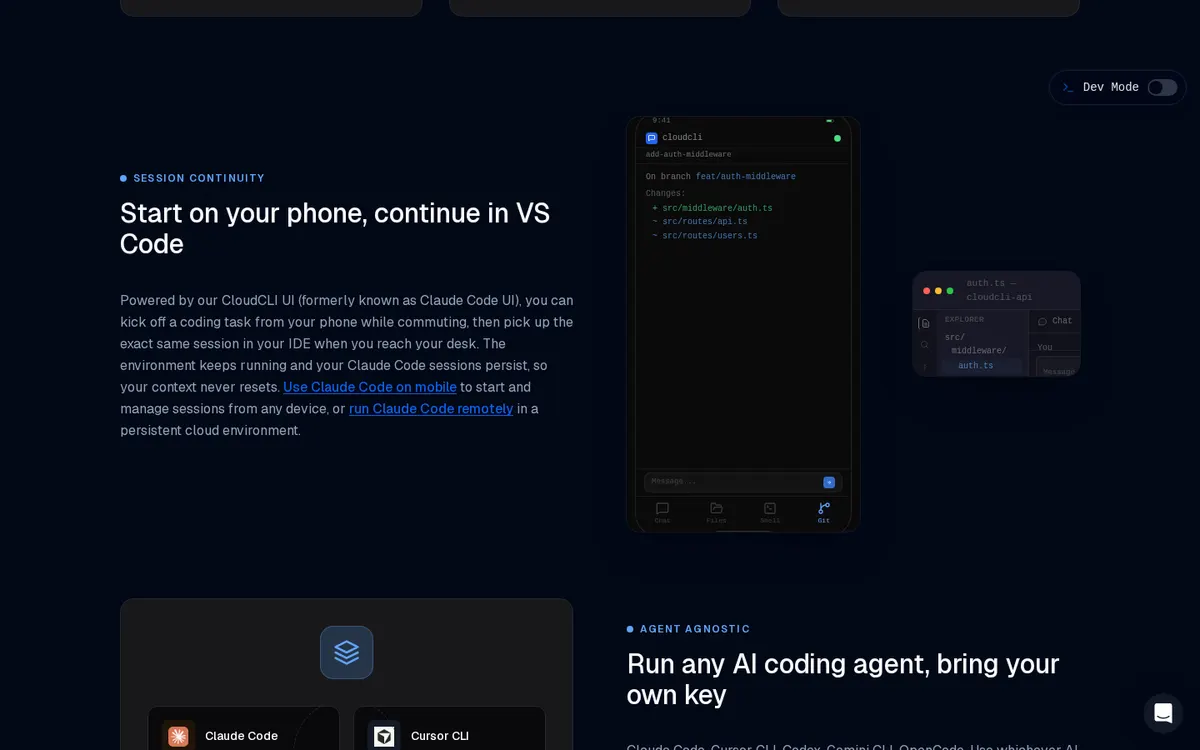
Task: Click the SESSION CONTINUITY section label
Action: 199,178
